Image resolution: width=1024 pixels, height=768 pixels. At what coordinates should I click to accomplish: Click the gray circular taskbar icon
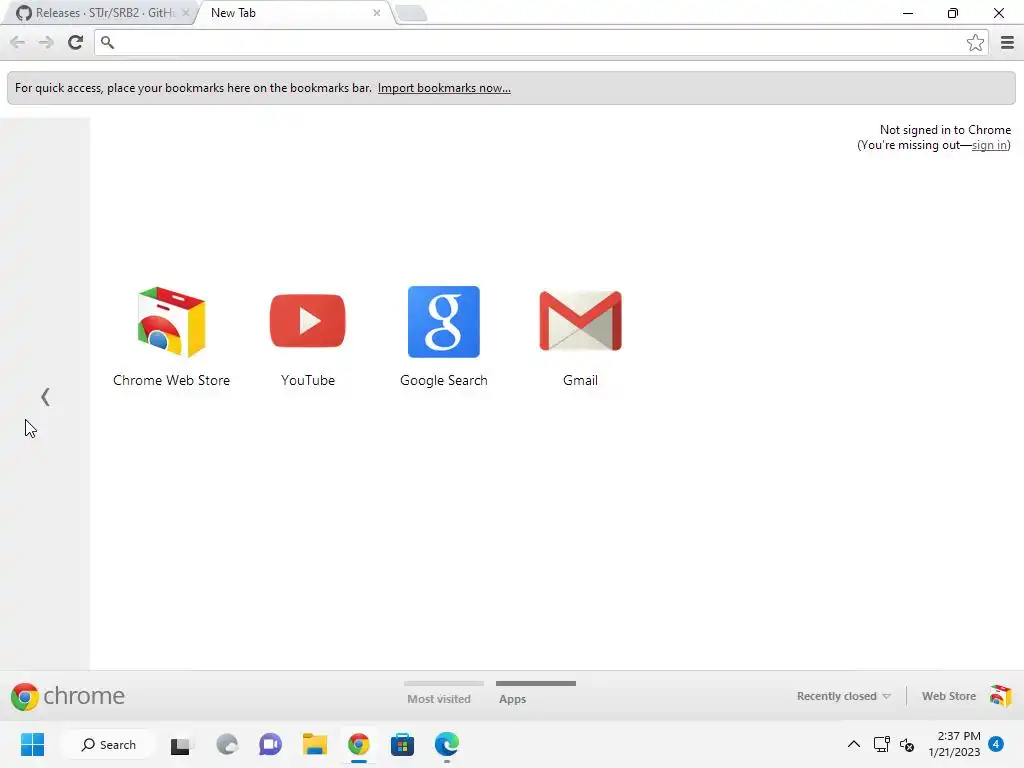tap(227, 744)
